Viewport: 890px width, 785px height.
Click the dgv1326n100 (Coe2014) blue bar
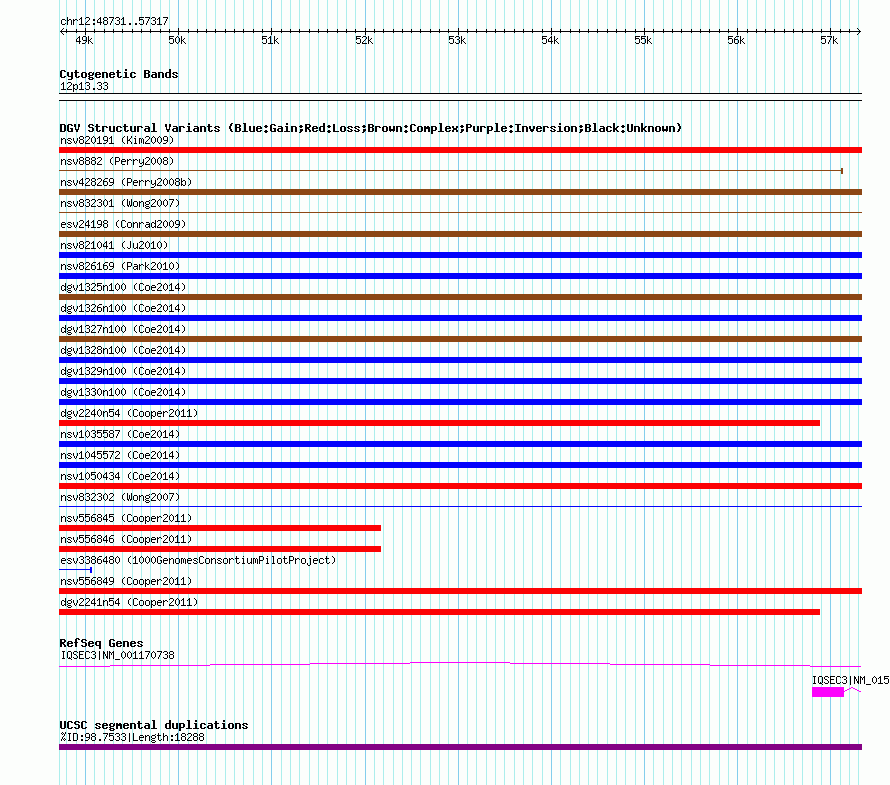coord(460,318)
